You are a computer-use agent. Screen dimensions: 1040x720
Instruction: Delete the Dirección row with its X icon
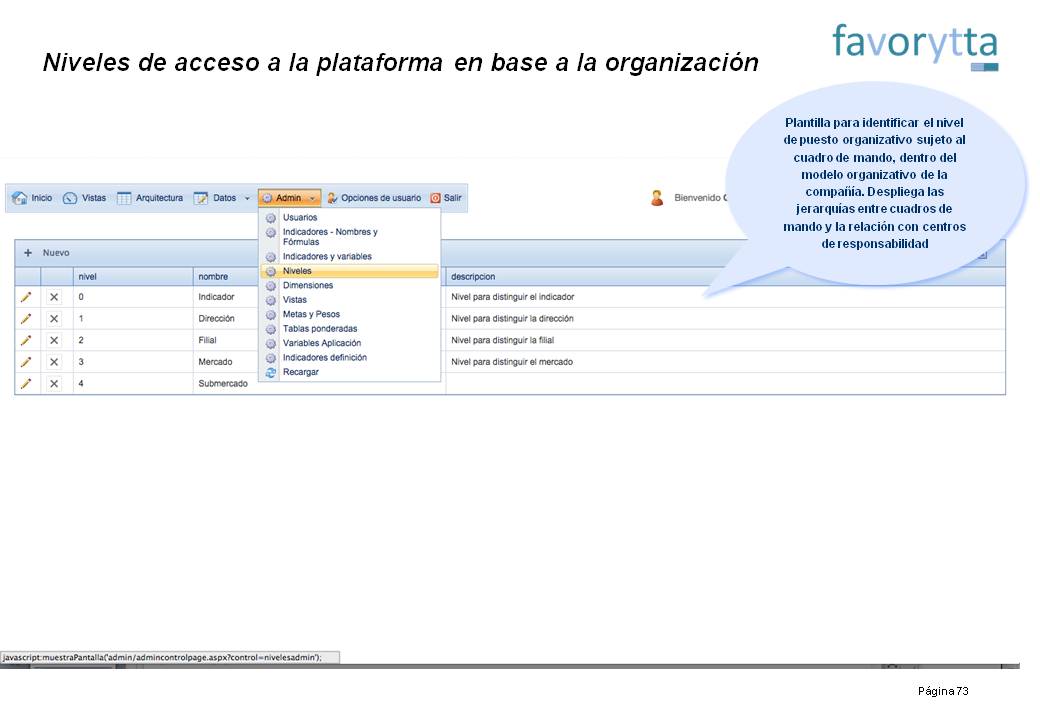click(x=54, y=319)
